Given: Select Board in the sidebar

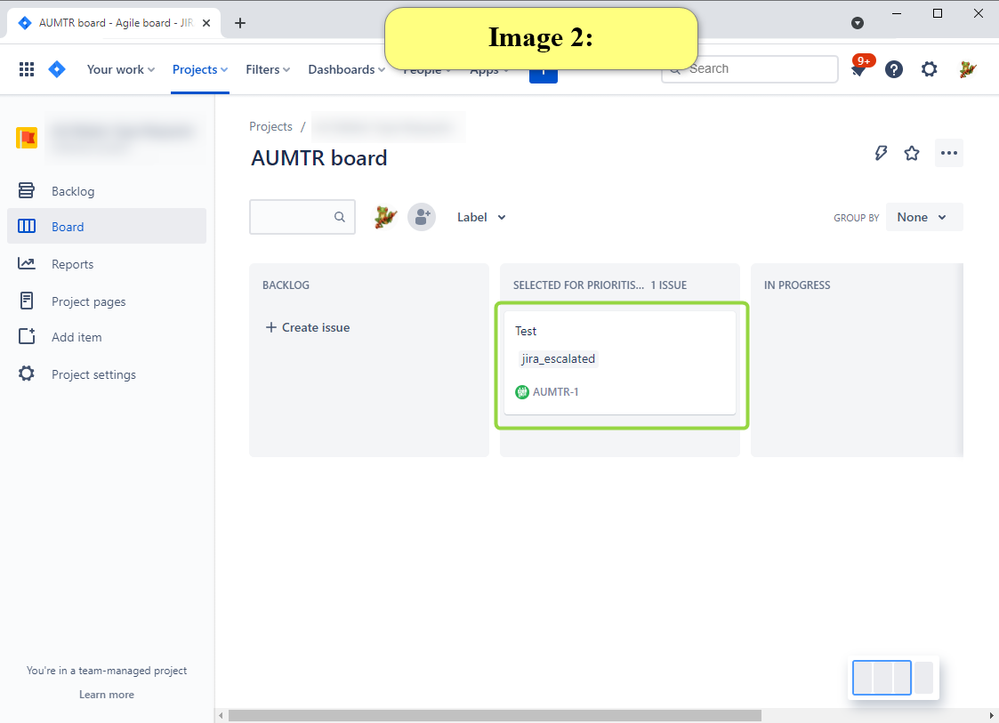Looking at the screenshot, I should (x=106, y=226).
